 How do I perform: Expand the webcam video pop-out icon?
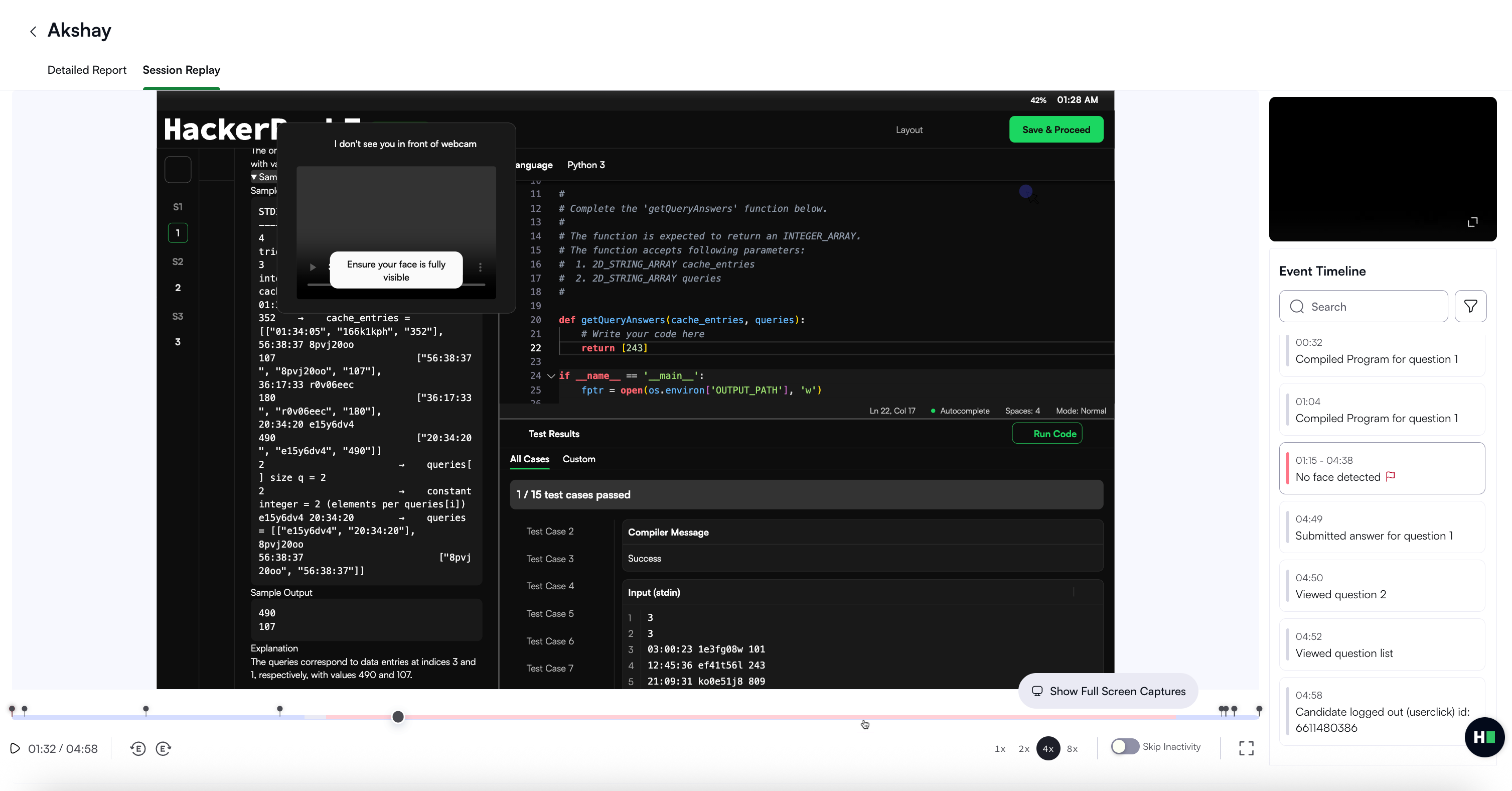coord(1472,222)
